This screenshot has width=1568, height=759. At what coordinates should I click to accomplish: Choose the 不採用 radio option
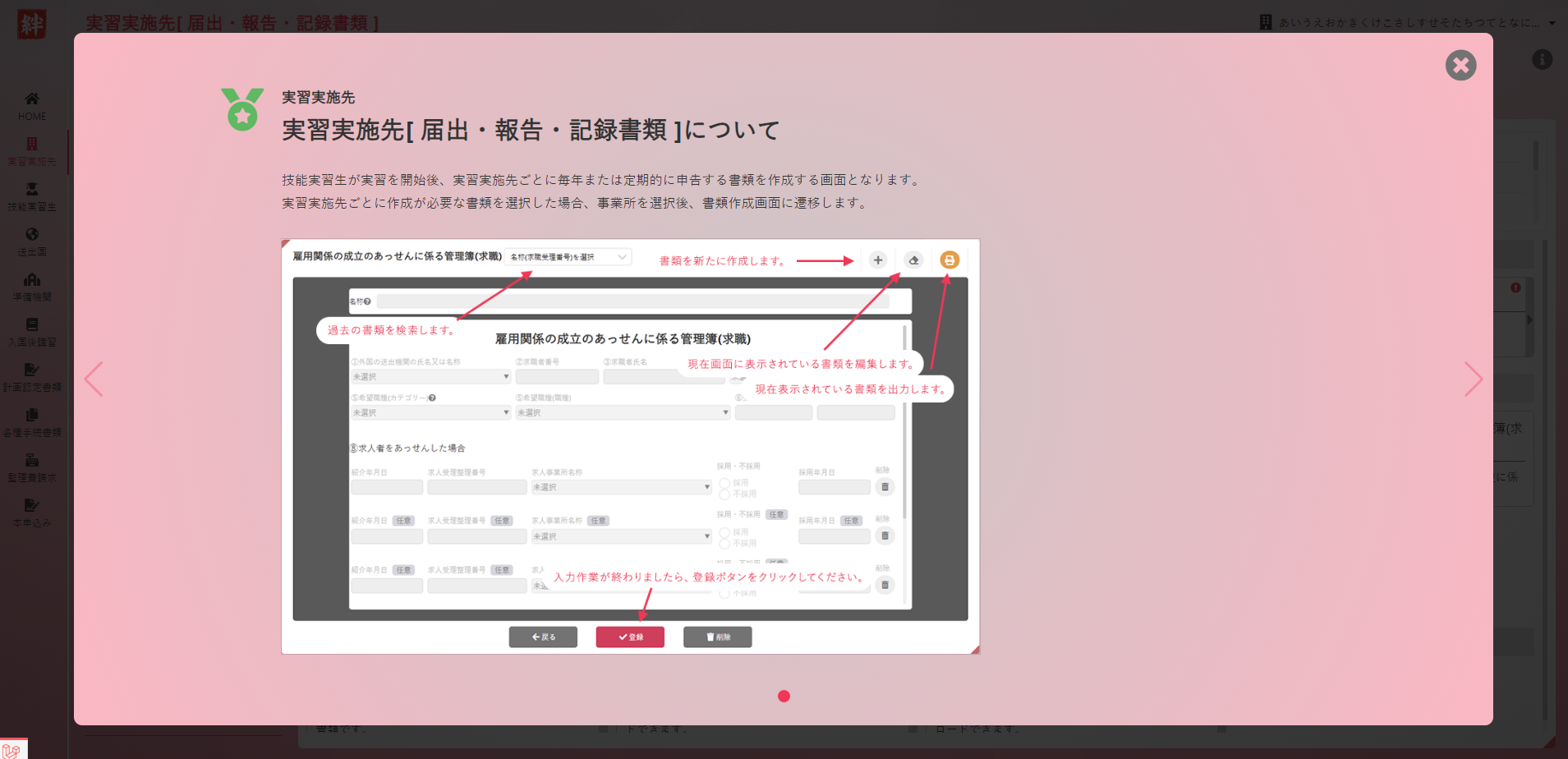point(724,494)
